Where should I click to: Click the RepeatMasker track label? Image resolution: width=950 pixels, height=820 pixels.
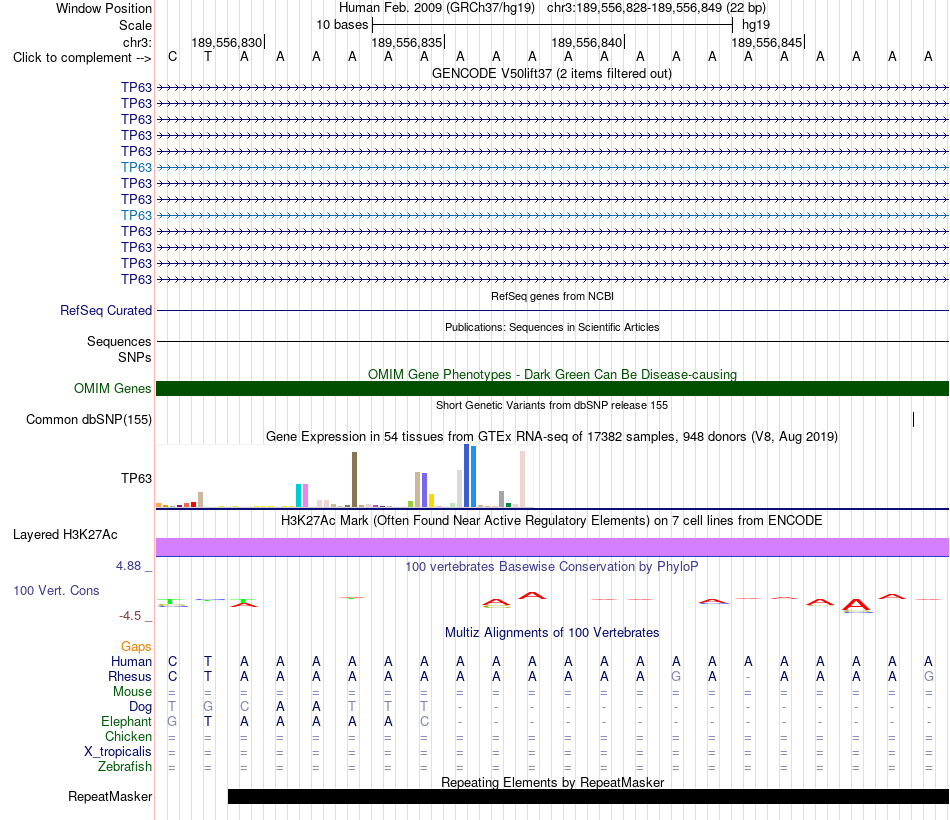[110, 796]
